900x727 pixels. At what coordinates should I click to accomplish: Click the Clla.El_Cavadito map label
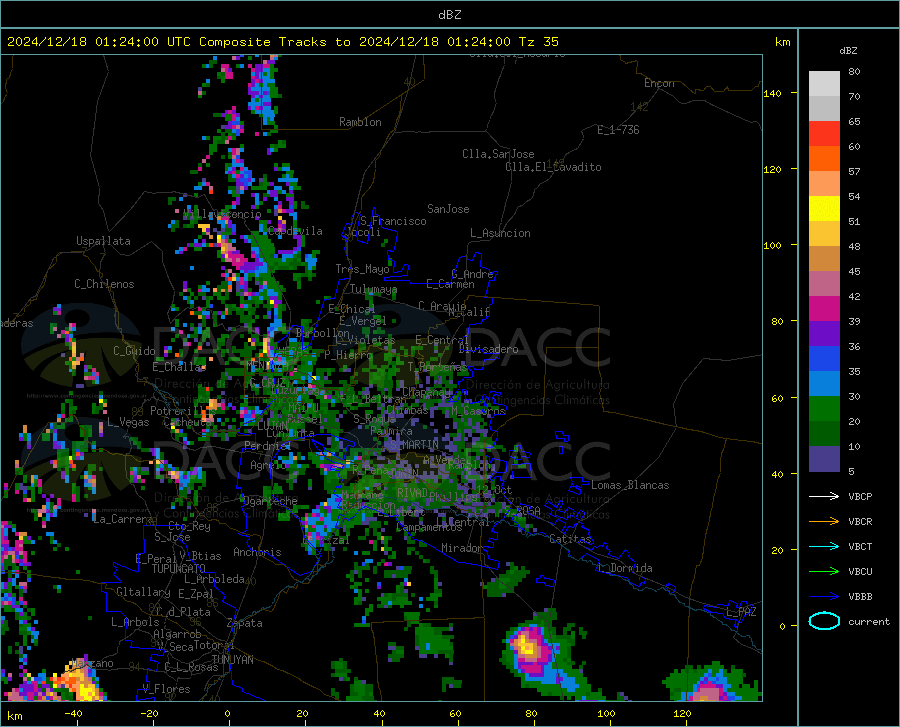pos(553,167)
